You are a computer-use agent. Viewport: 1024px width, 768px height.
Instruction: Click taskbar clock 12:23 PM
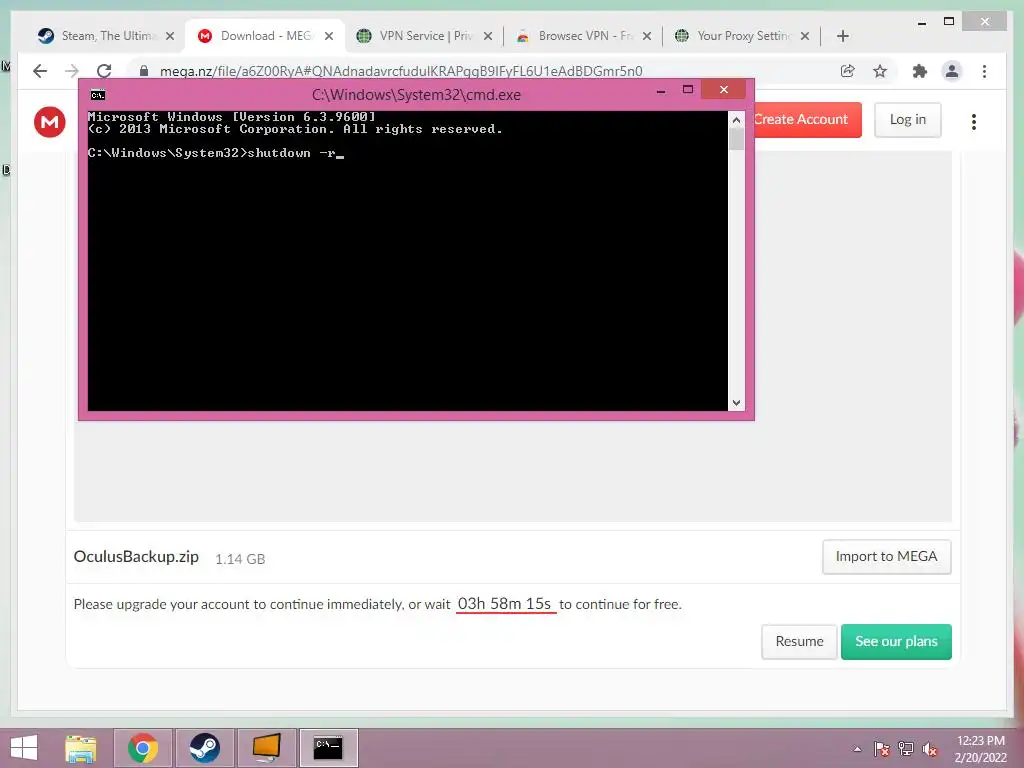pyautogui.click(x=980, y=741)
